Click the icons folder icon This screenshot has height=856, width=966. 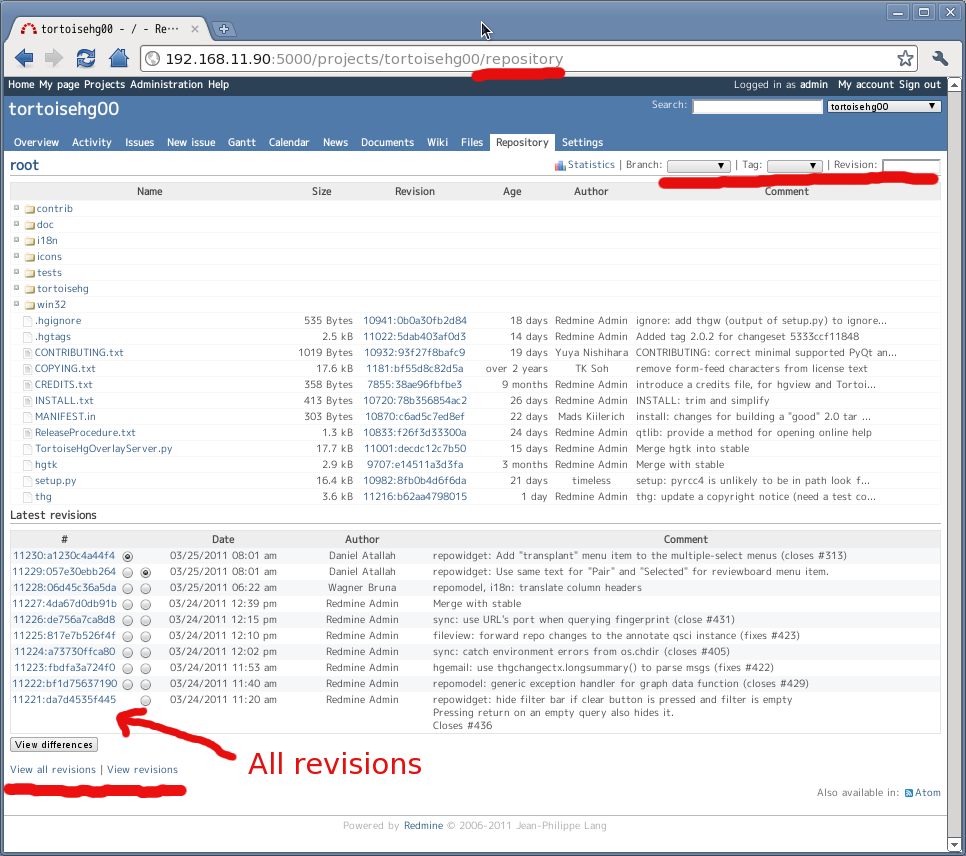[x=30, y=258]
